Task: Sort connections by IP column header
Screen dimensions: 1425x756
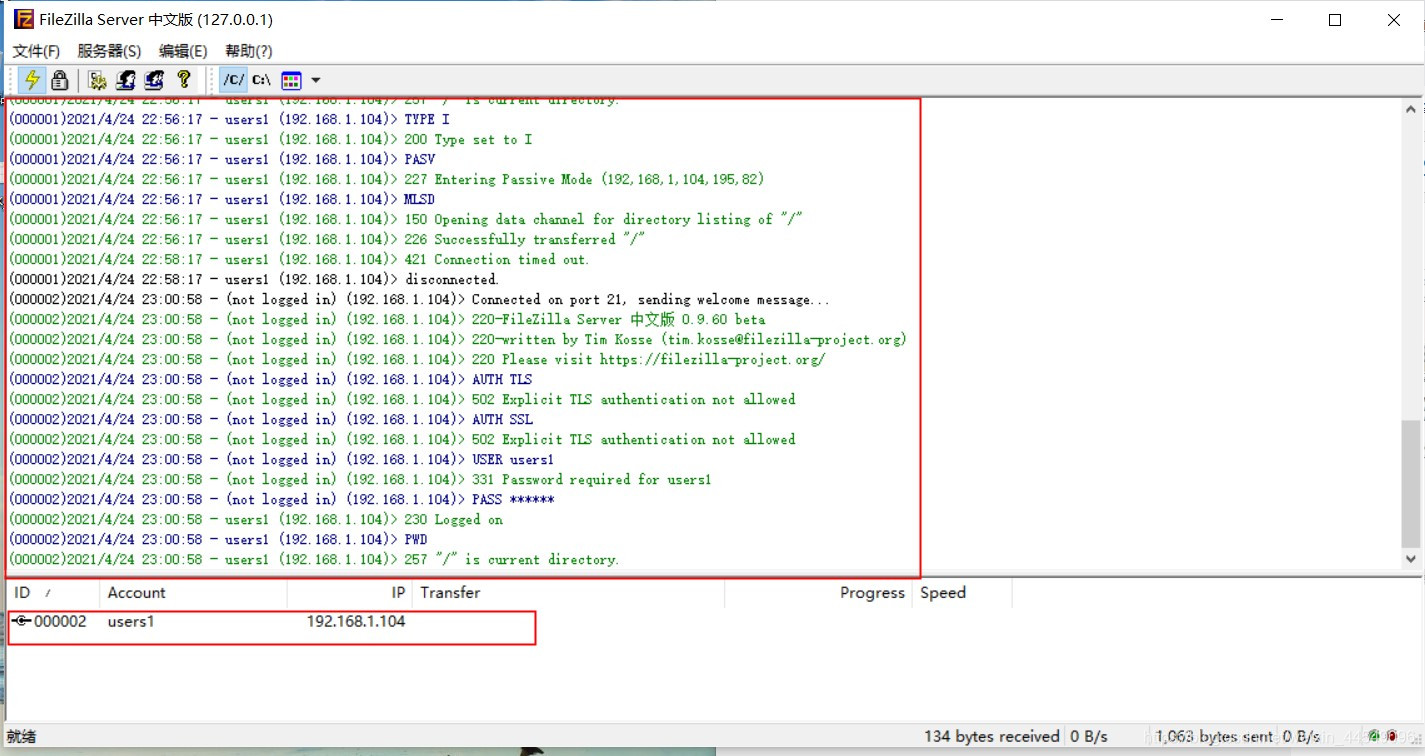Action: coord(350,593)
